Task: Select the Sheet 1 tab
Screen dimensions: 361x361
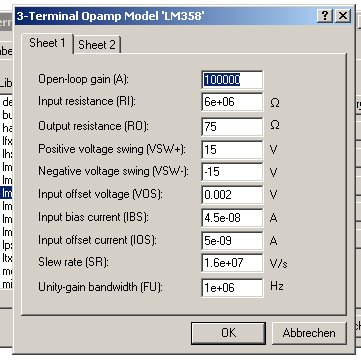Action: pyautogui.click(x=47, y=43)
